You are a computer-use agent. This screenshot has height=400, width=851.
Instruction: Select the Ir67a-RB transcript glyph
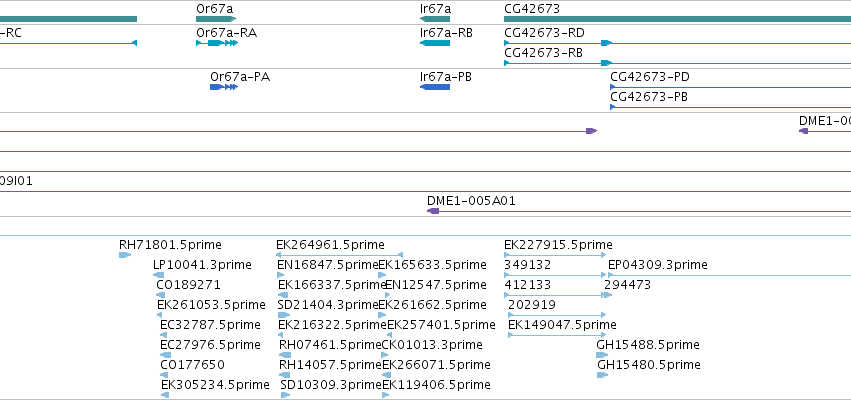pos(435,43)
